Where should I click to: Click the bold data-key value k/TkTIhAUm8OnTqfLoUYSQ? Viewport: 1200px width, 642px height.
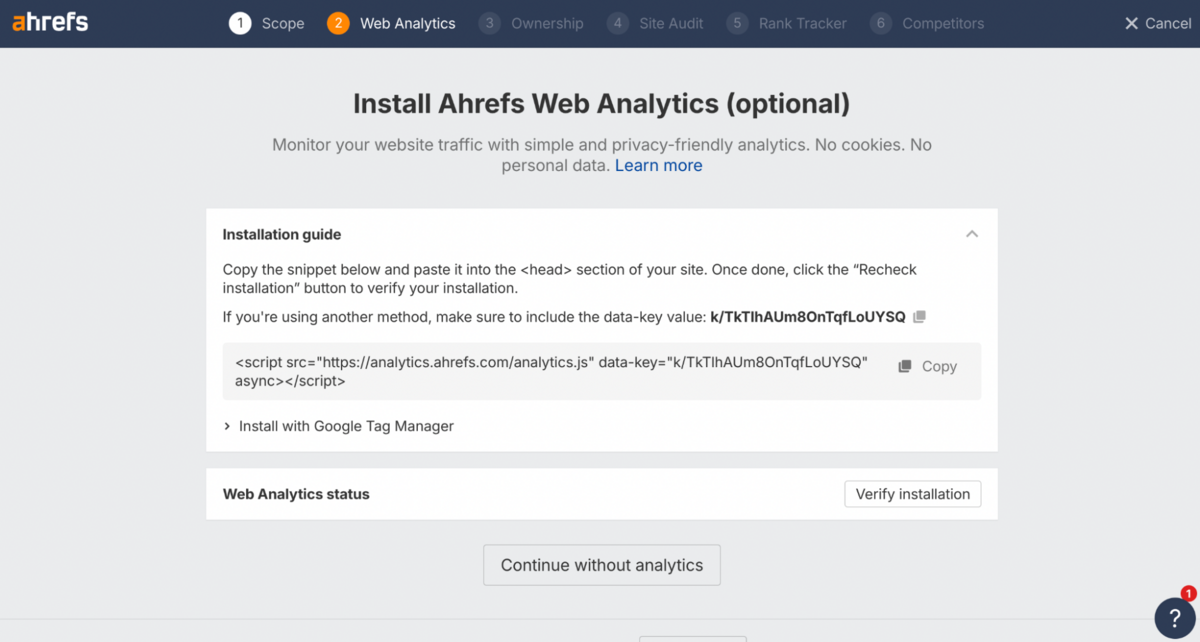point(807,317)
